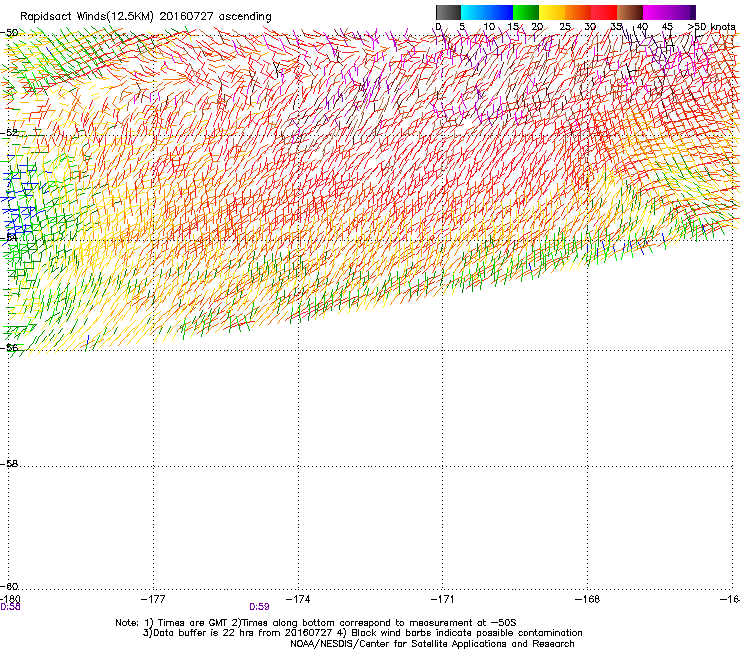Select the yellow 20-25 knots legend segment
The width and height of the screenshot is (740, 650).
point(552,12)
